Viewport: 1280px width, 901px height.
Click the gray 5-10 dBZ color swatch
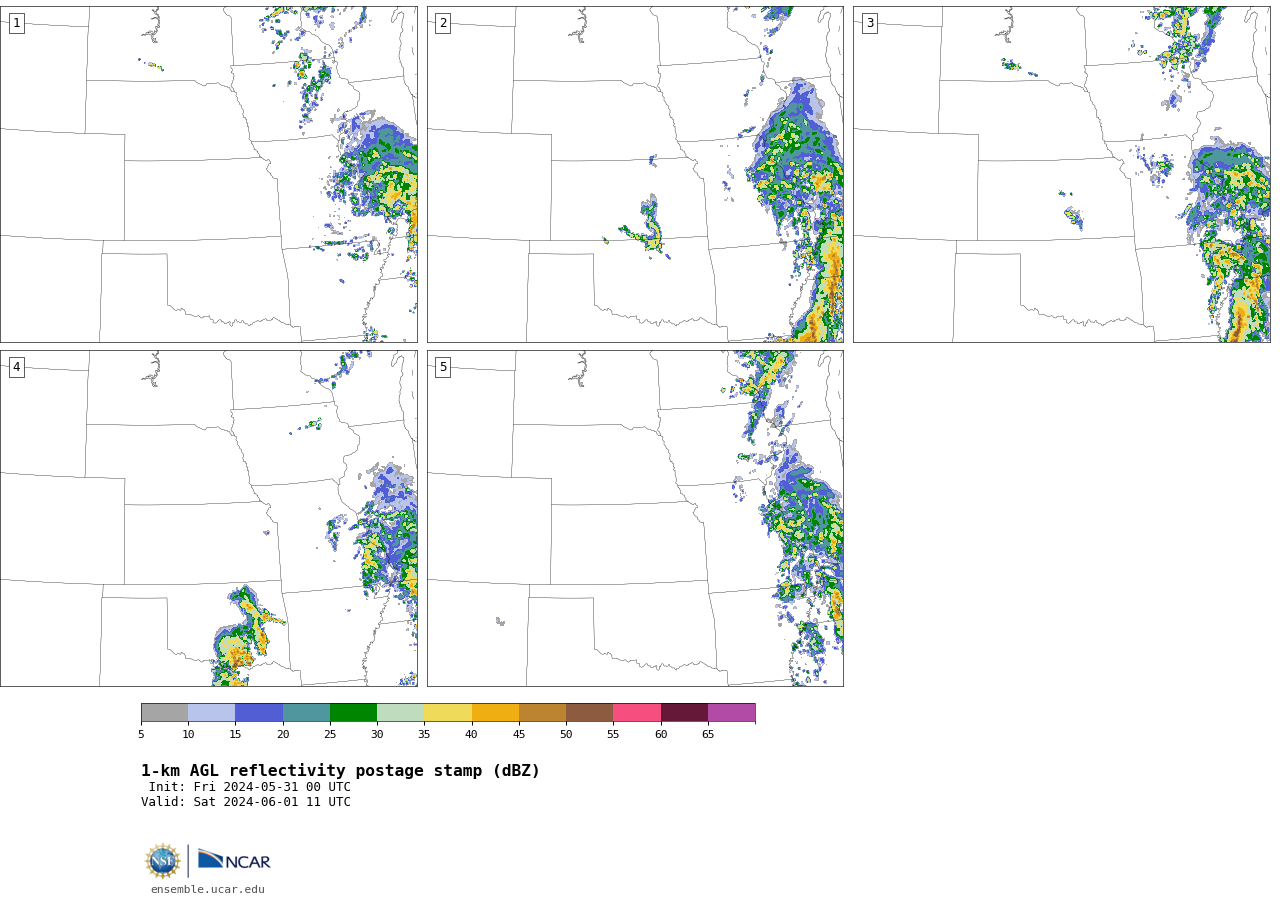(164, 712)
